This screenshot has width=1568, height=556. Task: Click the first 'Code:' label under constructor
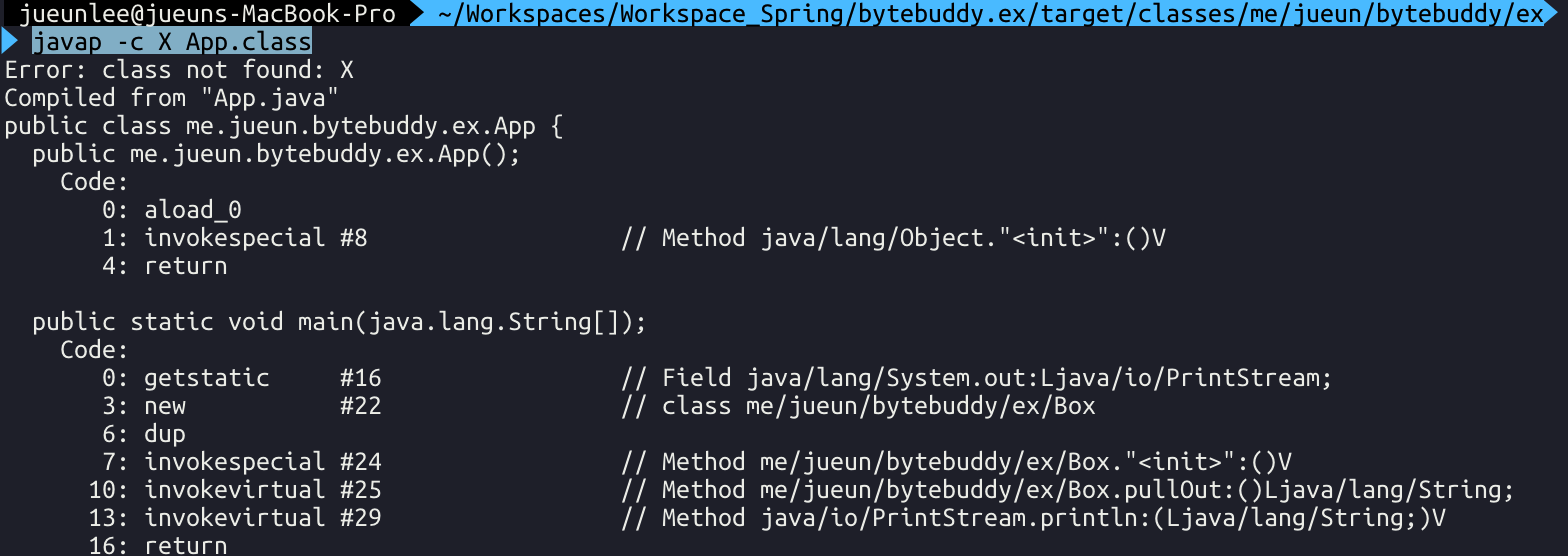click(x=95, y=182)
